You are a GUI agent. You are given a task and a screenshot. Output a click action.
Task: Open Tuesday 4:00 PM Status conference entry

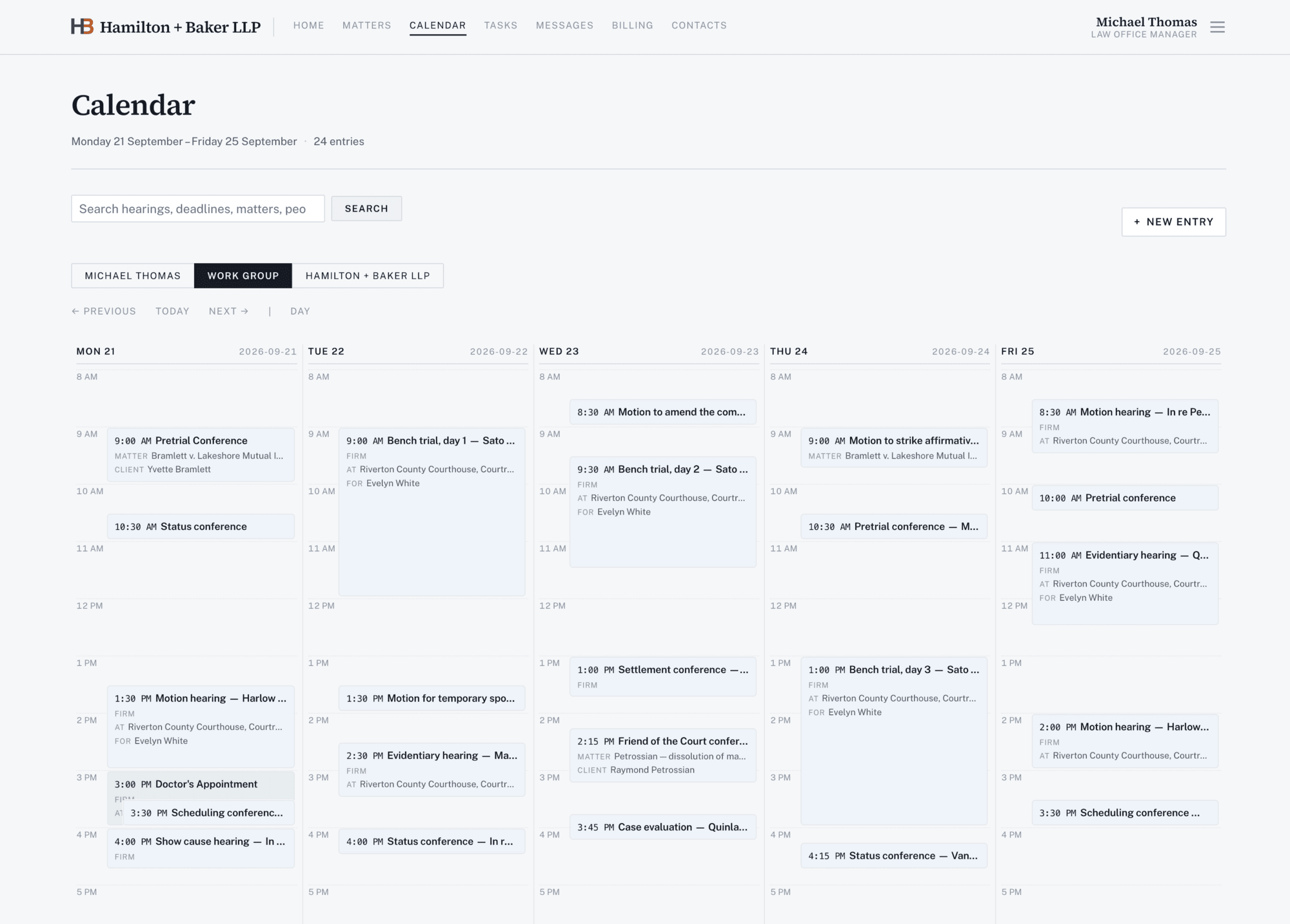coord(432,841)
